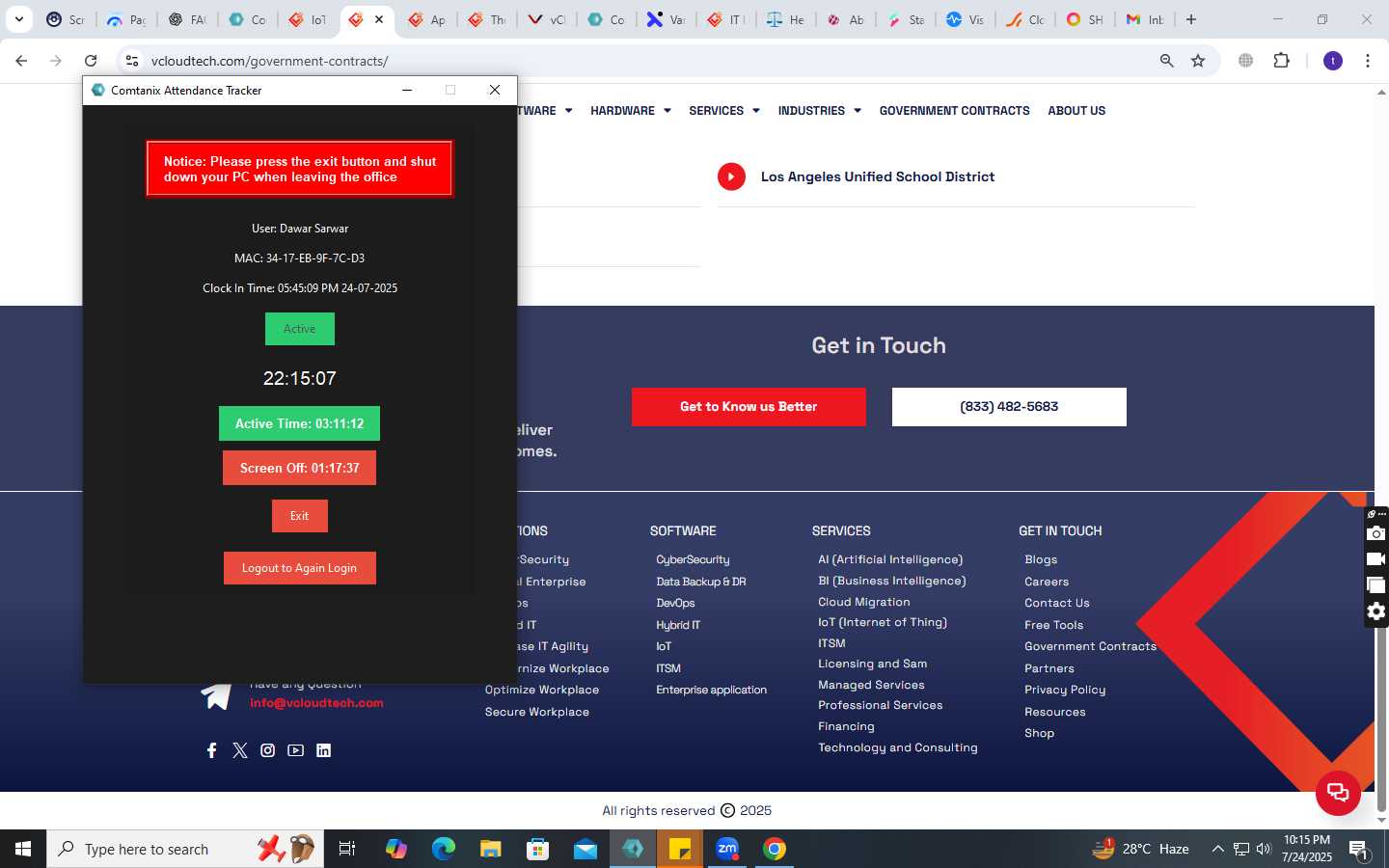Open the X (Twitter) social icon
Screen dimensions: 1389x868
point(240,750)
